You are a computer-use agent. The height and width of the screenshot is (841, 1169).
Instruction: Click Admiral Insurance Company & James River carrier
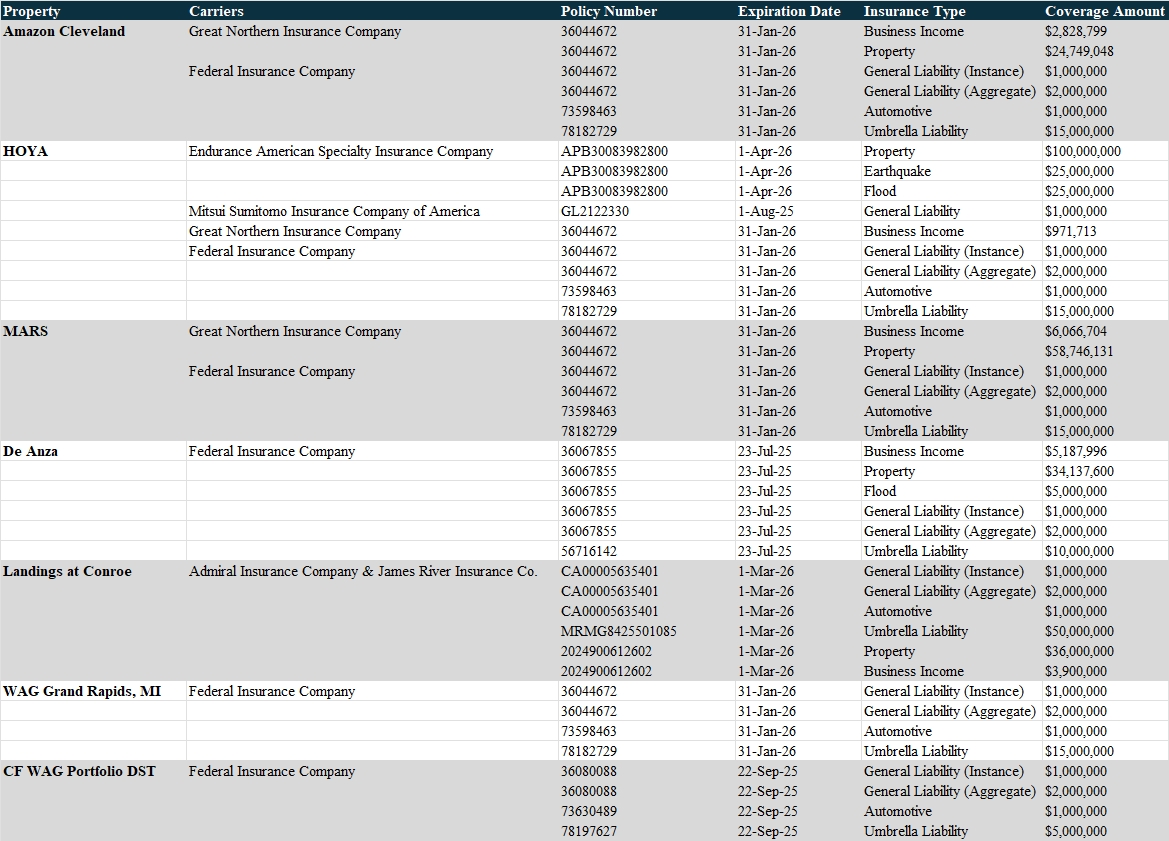(363, 571)
